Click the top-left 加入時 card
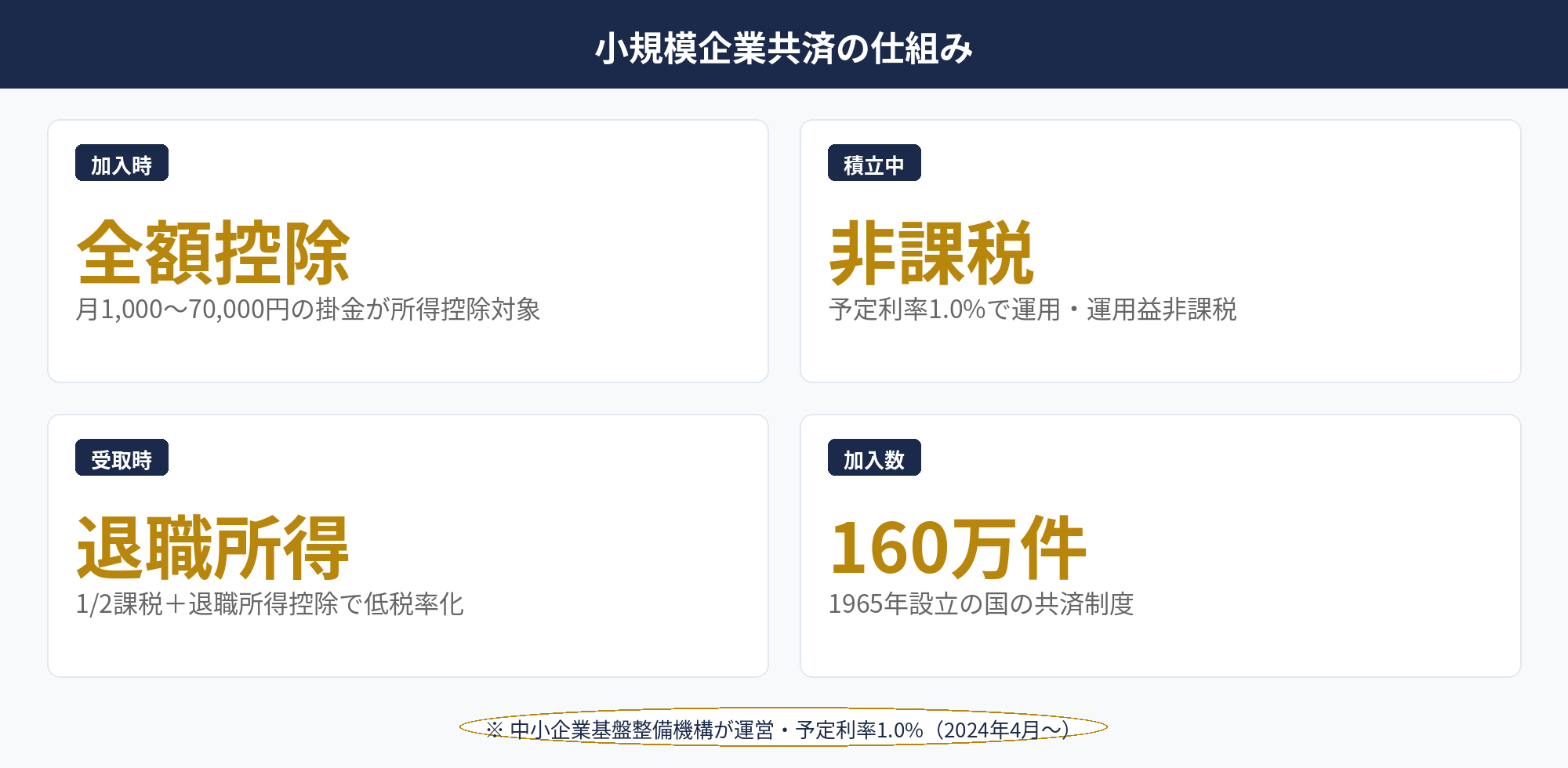The height and width of the screenshot is (768, 1568). 408,251
